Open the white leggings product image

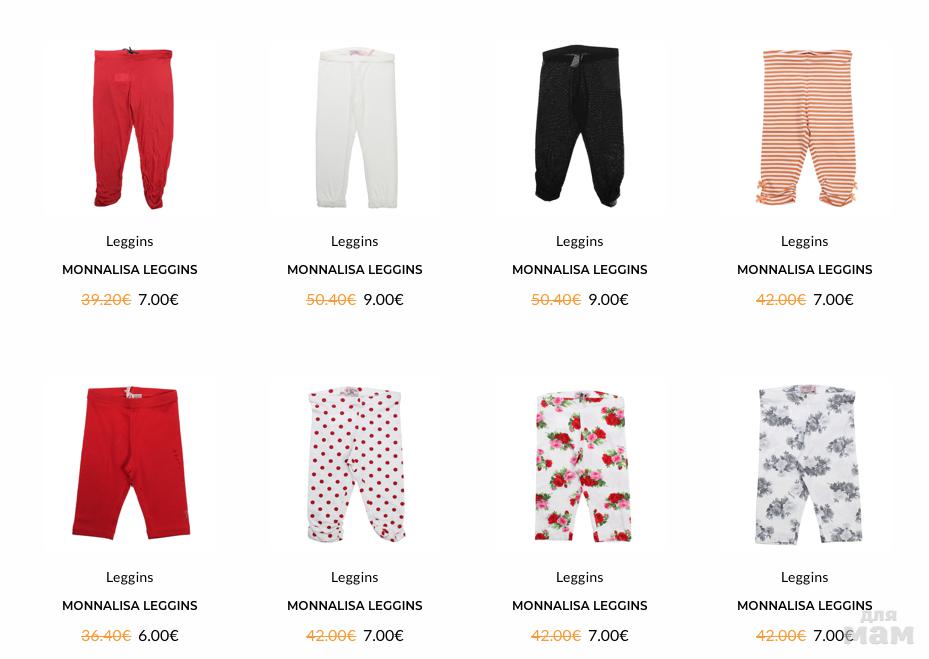[x=355, y=127]
